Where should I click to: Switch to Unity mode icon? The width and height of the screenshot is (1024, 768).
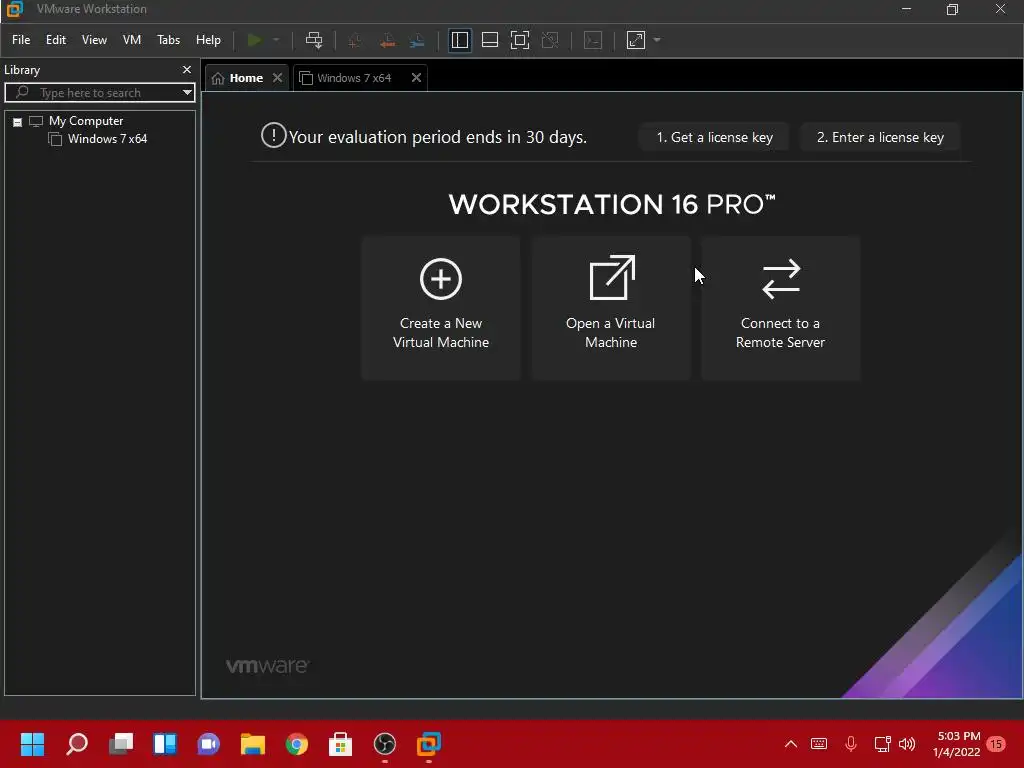(551, 40)
